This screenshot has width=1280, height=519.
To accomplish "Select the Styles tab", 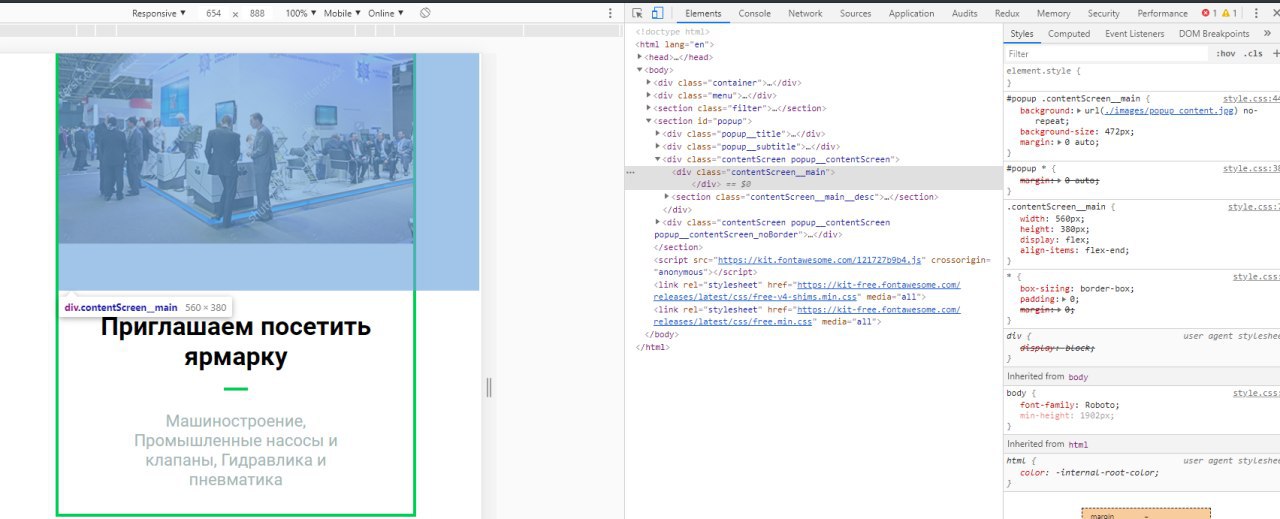I will point(1022,33).
